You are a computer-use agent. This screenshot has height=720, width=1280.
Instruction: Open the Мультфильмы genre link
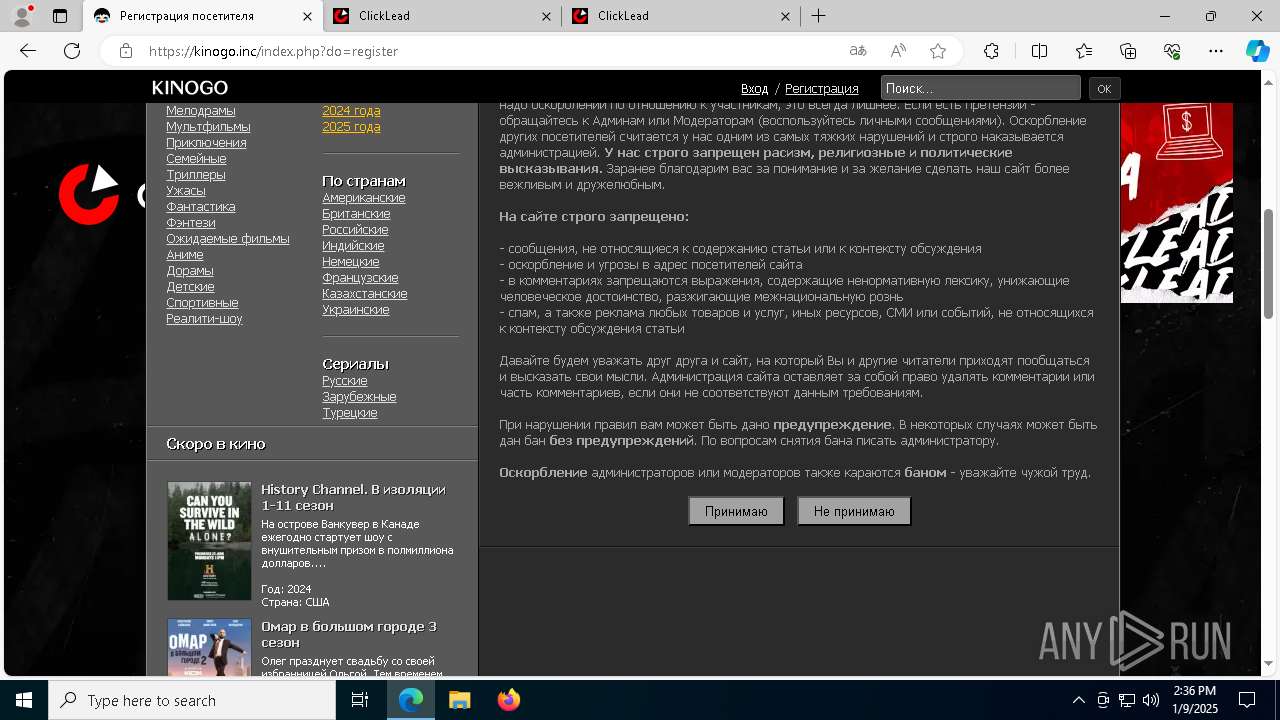pos(208,127)
